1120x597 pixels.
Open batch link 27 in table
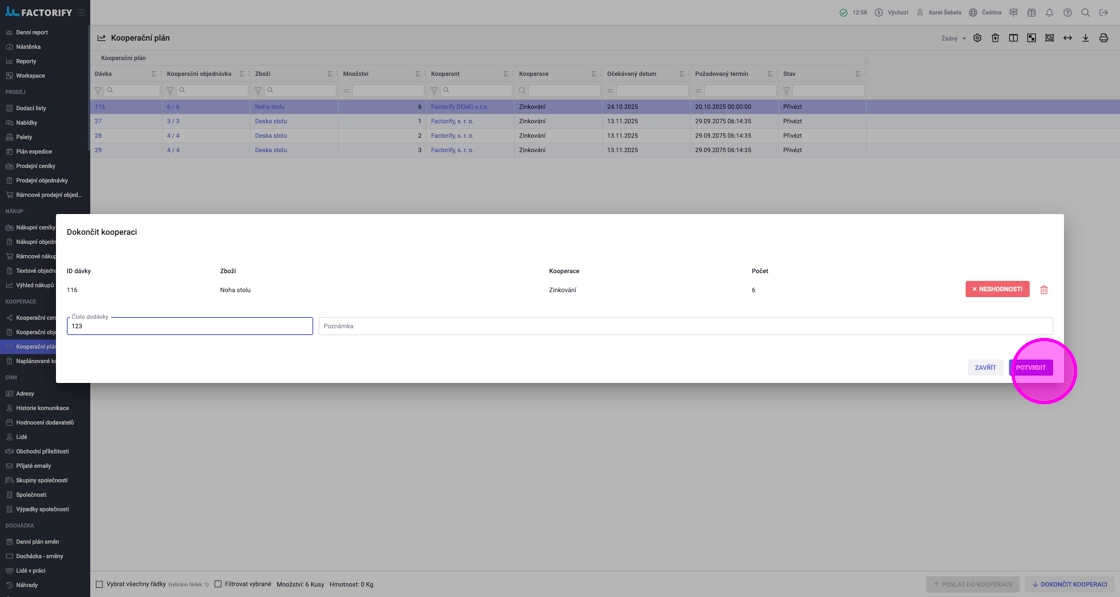[98, 121]
